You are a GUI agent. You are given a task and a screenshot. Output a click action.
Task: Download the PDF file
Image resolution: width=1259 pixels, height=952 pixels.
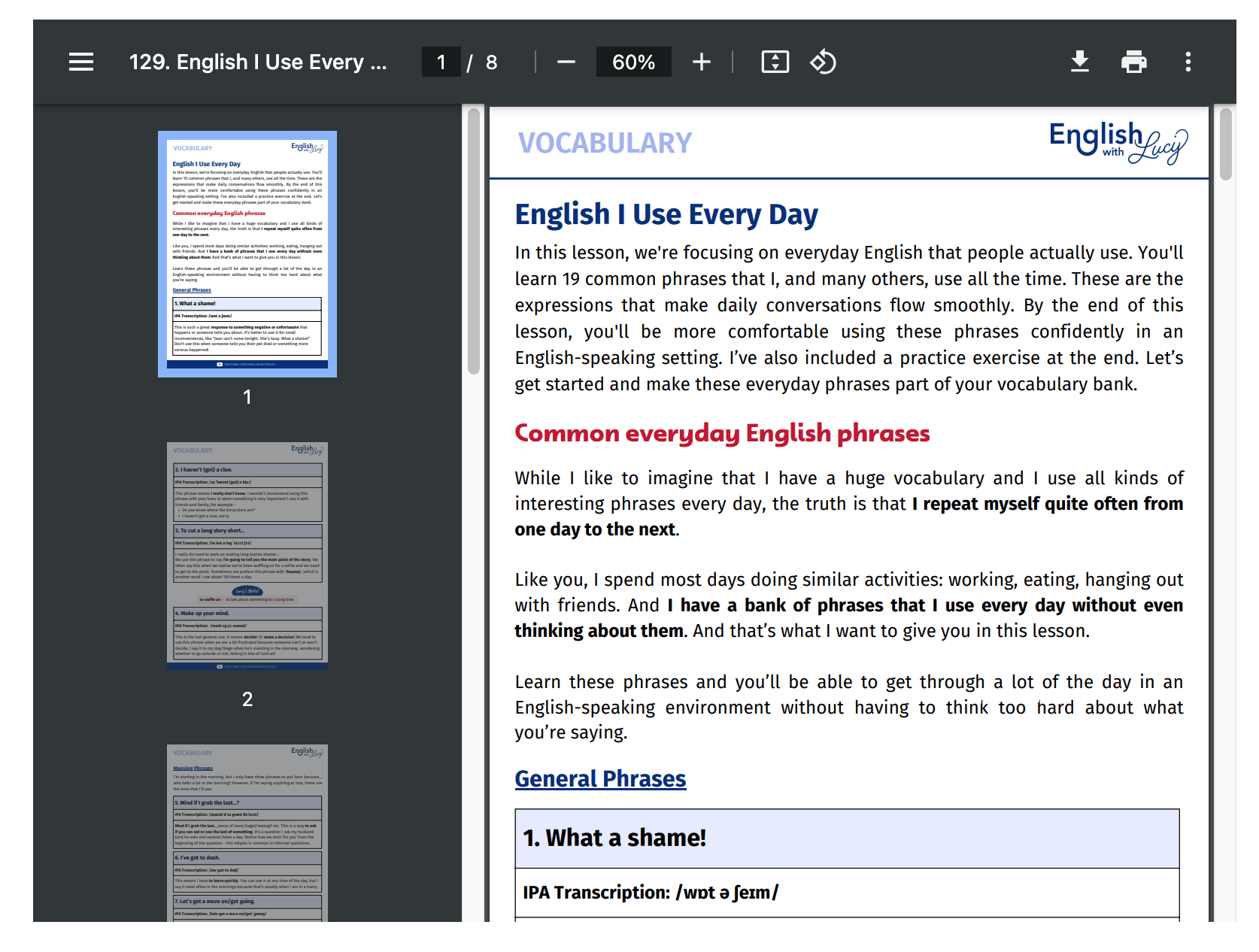pyautogui.click(x=1079, y=62)
